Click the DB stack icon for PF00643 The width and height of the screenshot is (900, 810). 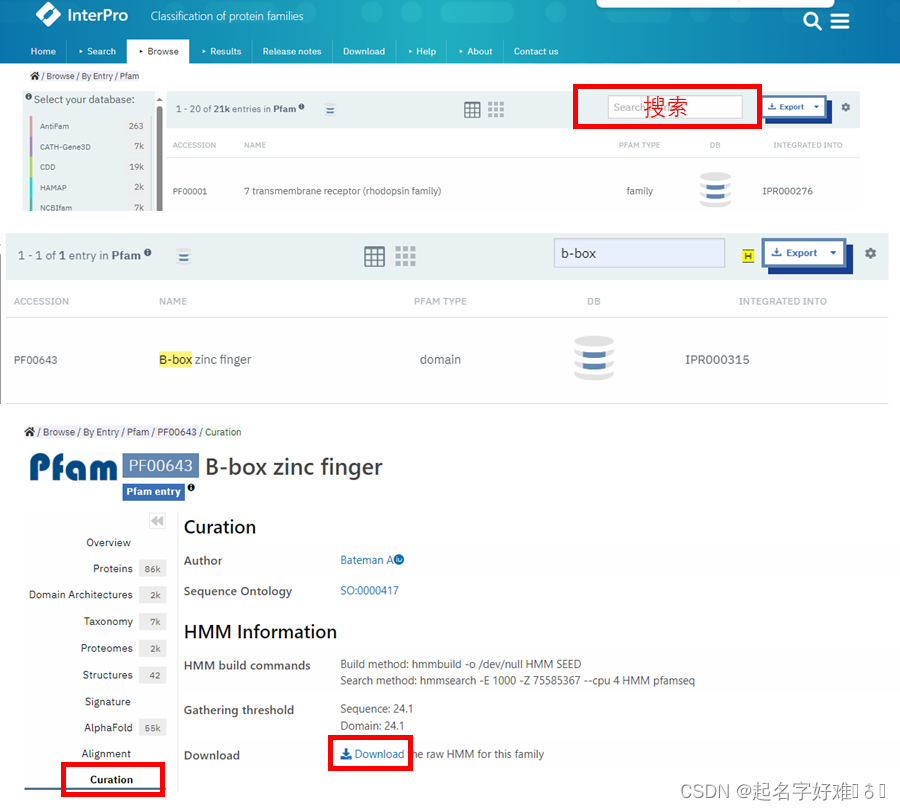[x=594, y=358]
